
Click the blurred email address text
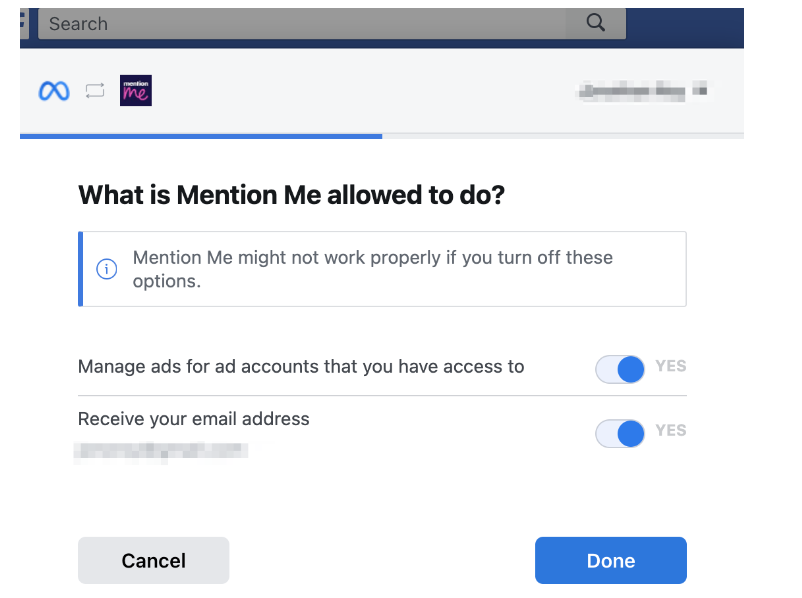point(161,451)
